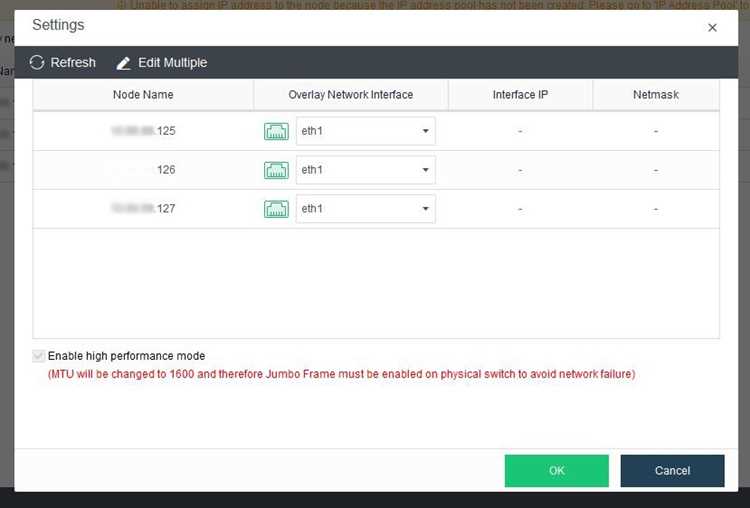
Task: Dismiss dialog with the Cancel button
Action: click(673, 471)
